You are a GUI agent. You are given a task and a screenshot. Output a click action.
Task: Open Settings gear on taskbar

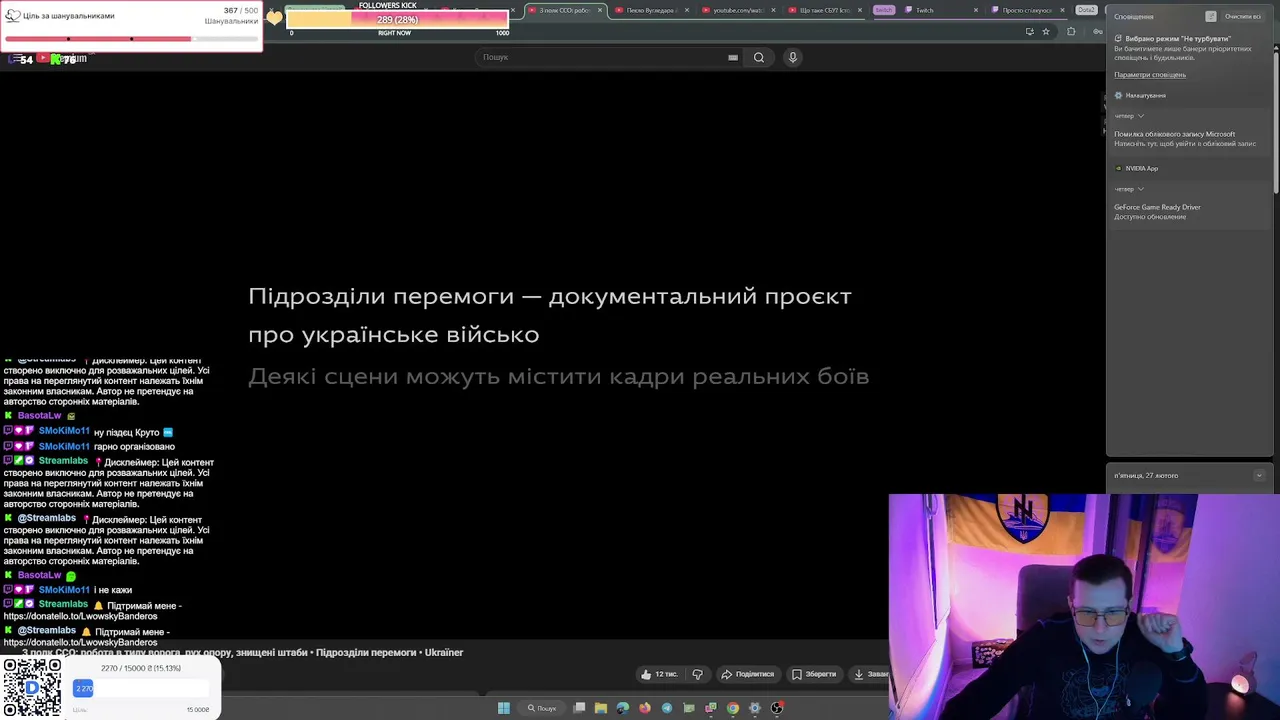[755, 708]
